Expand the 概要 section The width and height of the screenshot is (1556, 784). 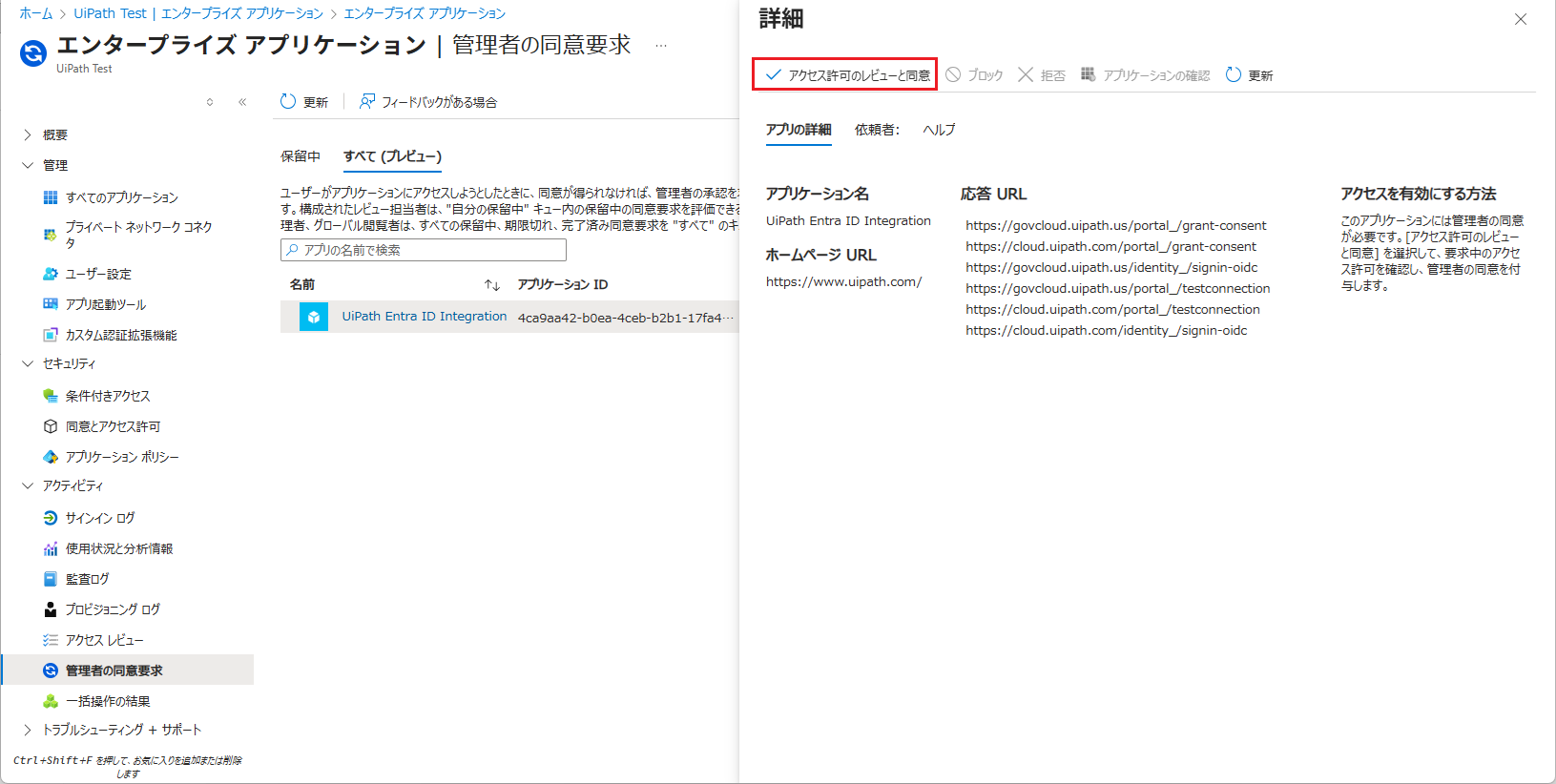click(28, 134)
